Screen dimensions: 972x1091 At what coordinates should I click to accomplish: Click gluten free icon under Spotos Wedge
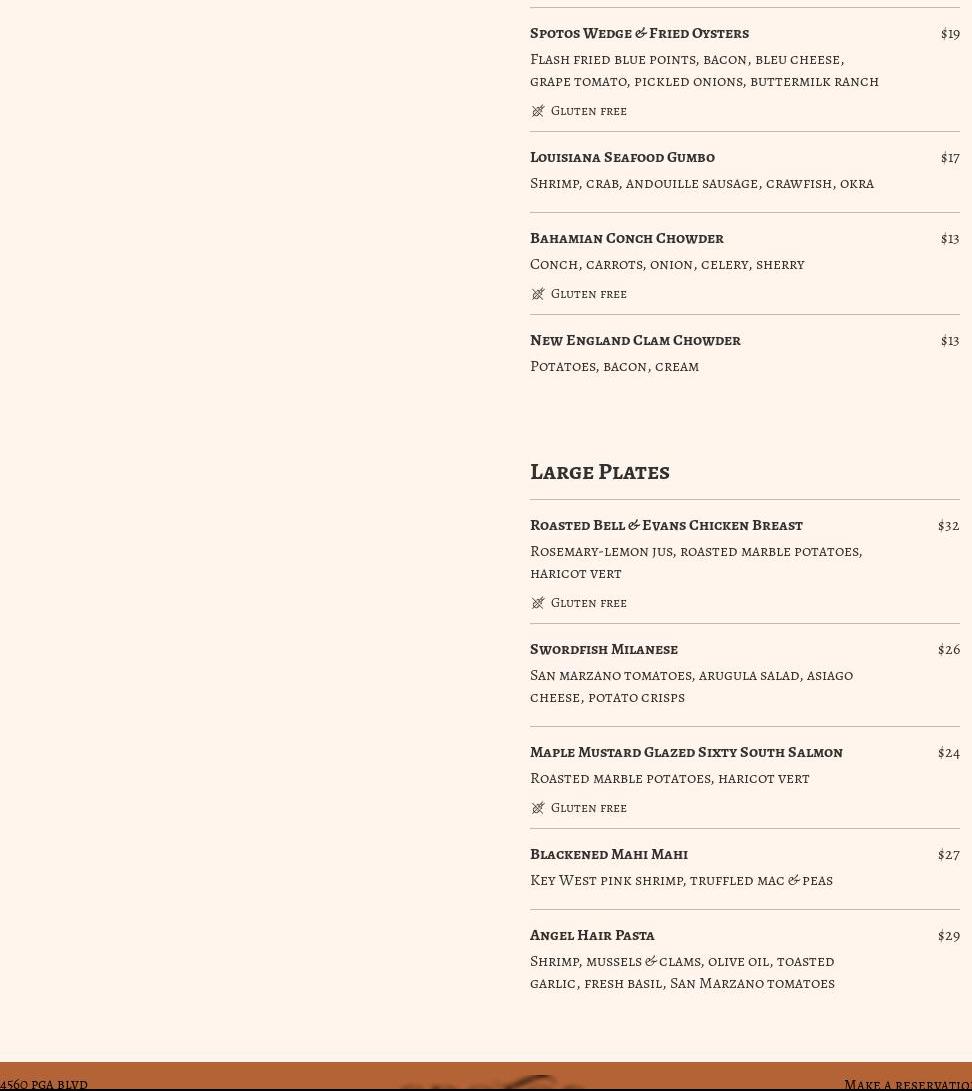[538, 111]
